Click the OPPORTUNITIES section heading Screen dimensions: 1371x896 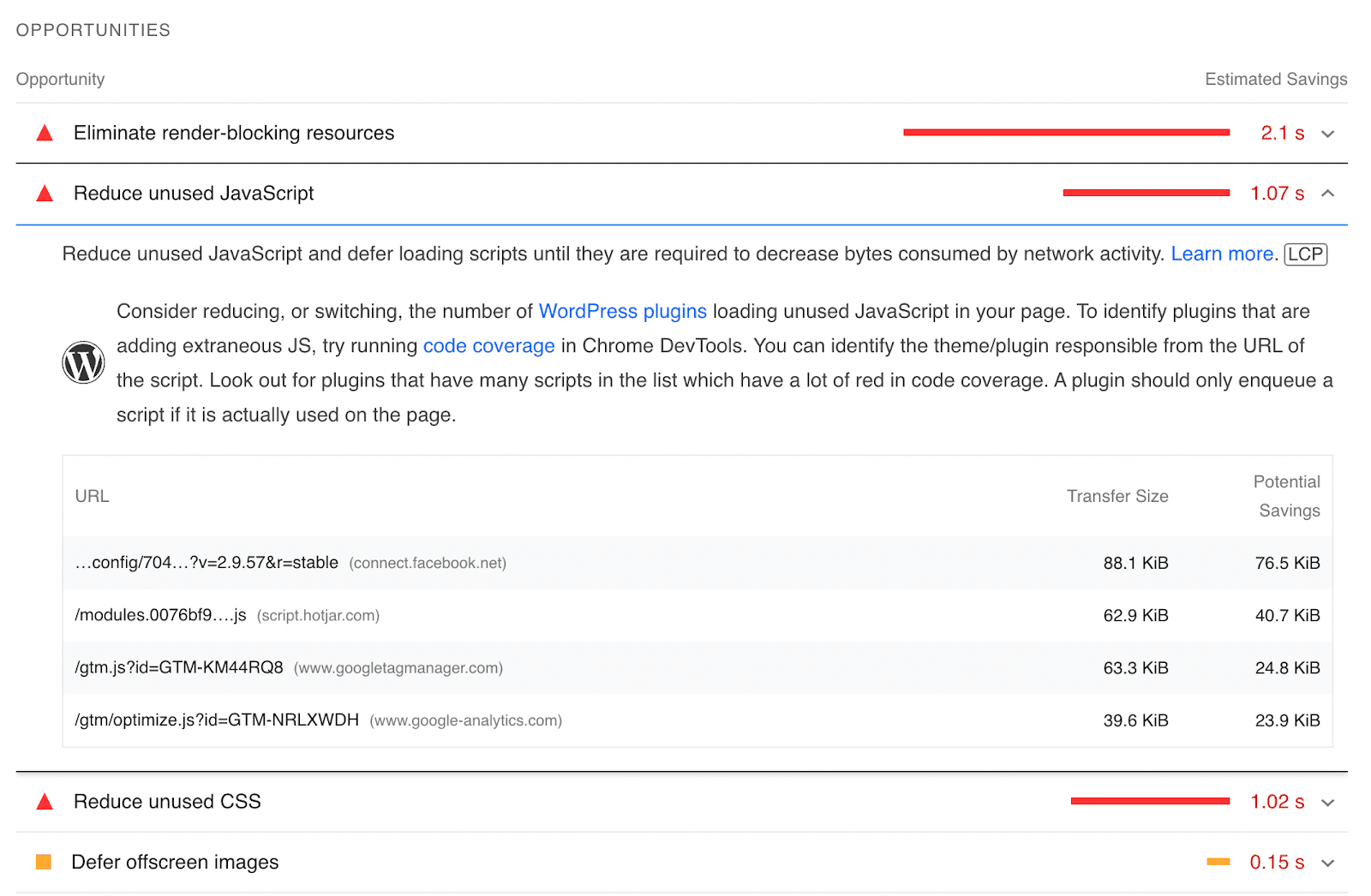click(x=93, y=30)
